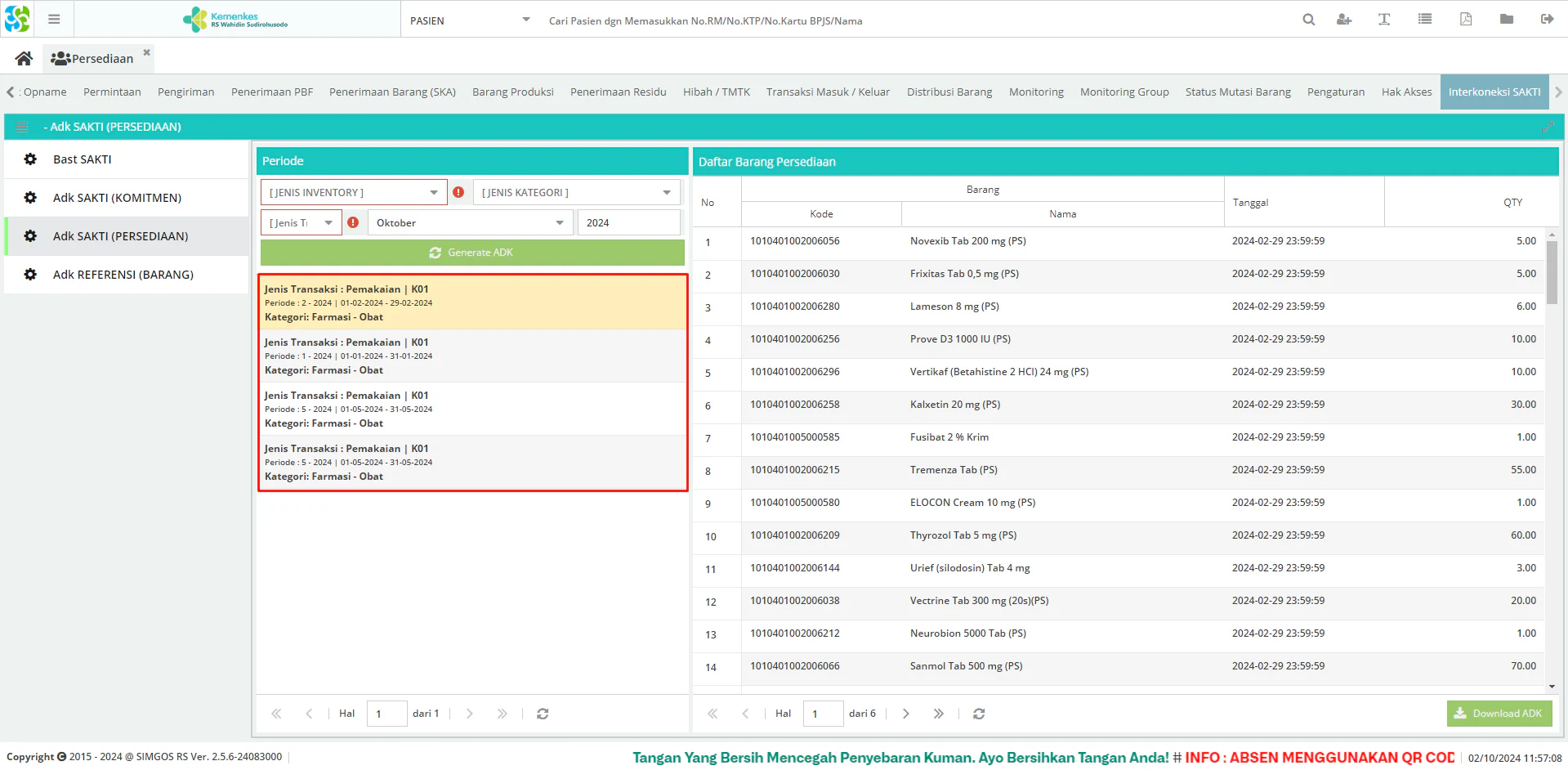Open the Jenis Inventory dropdown
1568x770 pixels.
click(x=354, y=193)
